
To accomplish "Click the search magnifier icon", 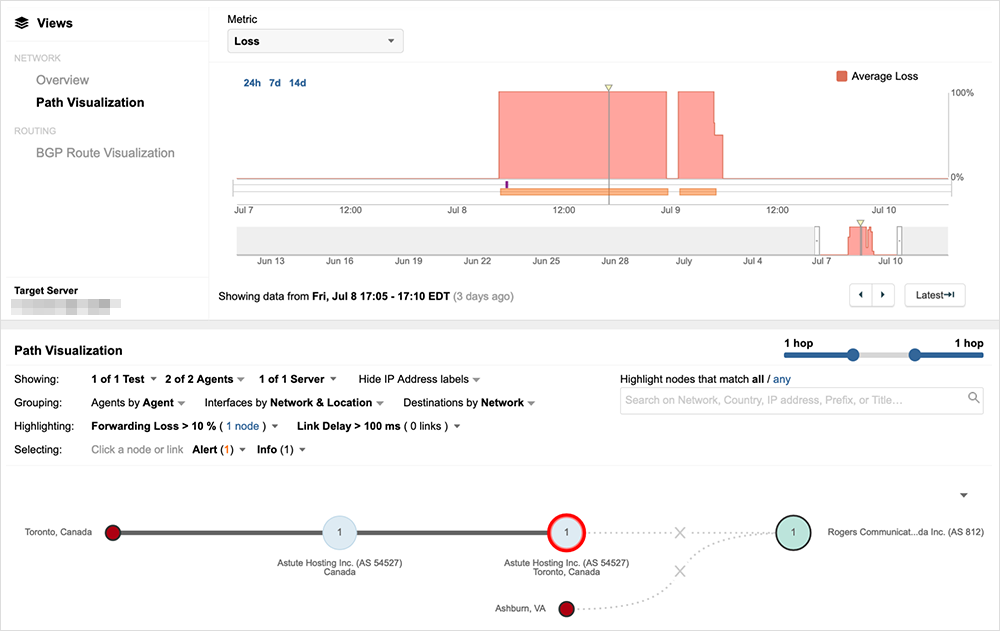I will click(x=974, y=398).
